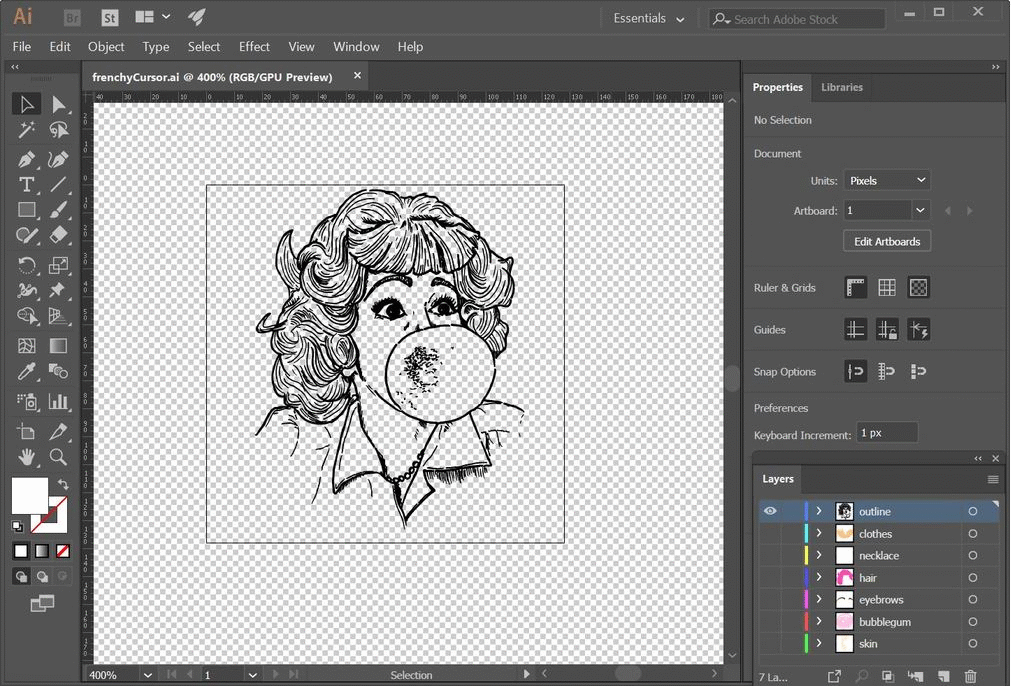Open the Effect menu
This screenshot has height=686, width=1011.
click(x=254, y=46)
